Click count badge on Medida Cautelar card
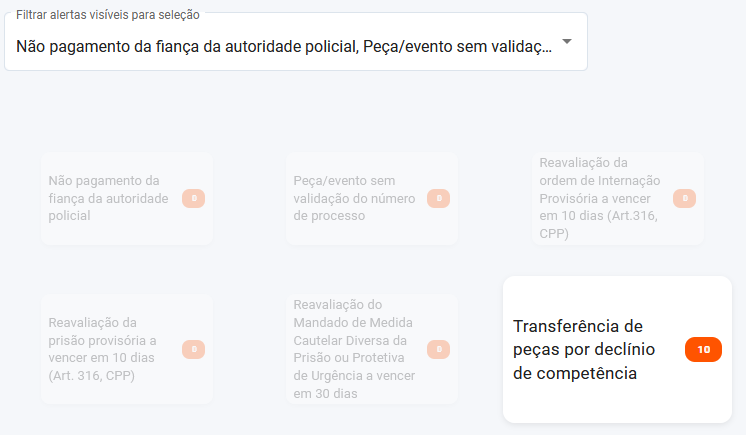The height and width of the screenshot is (435, 746). [x=438, y=349]
